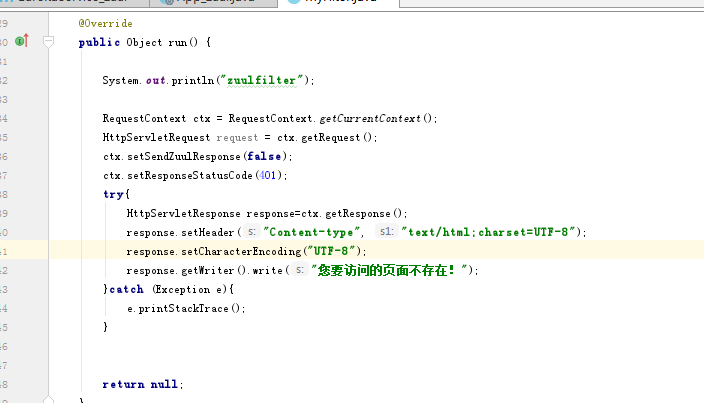This screenshot has height=403, width=704.
Task: Click the "zuulfilter" string literal
Action: [261, 80]
